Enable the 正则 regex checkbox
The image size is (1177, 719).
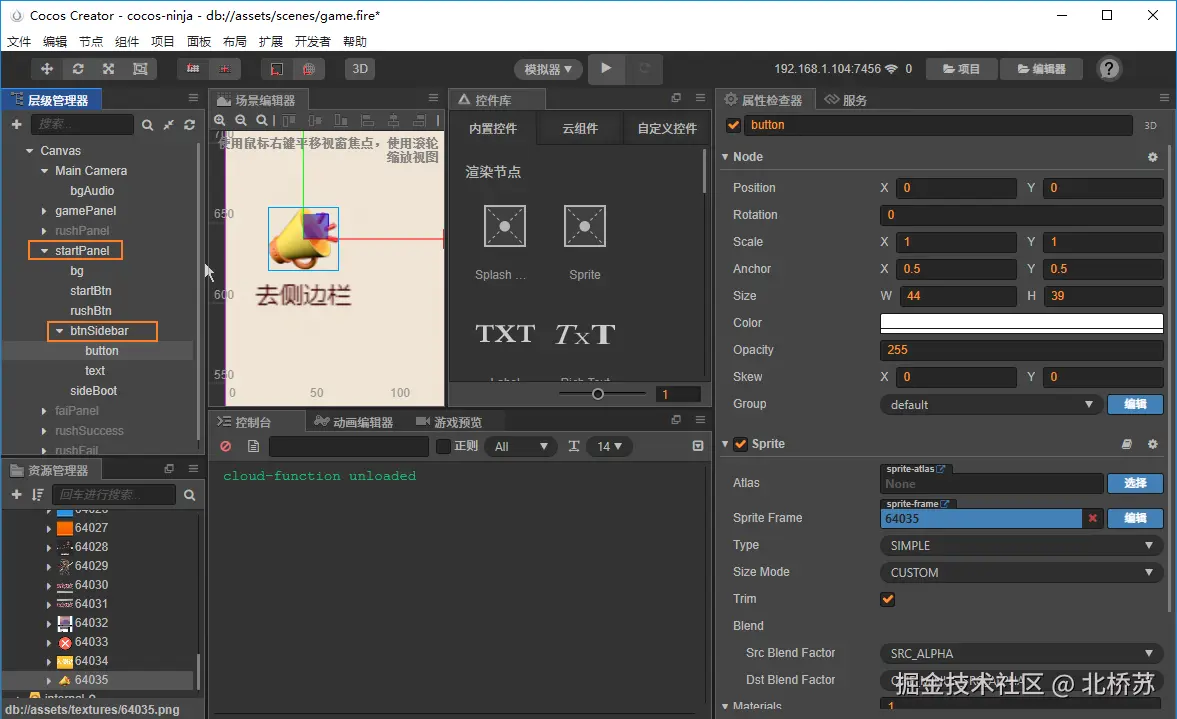click(444, 447)
